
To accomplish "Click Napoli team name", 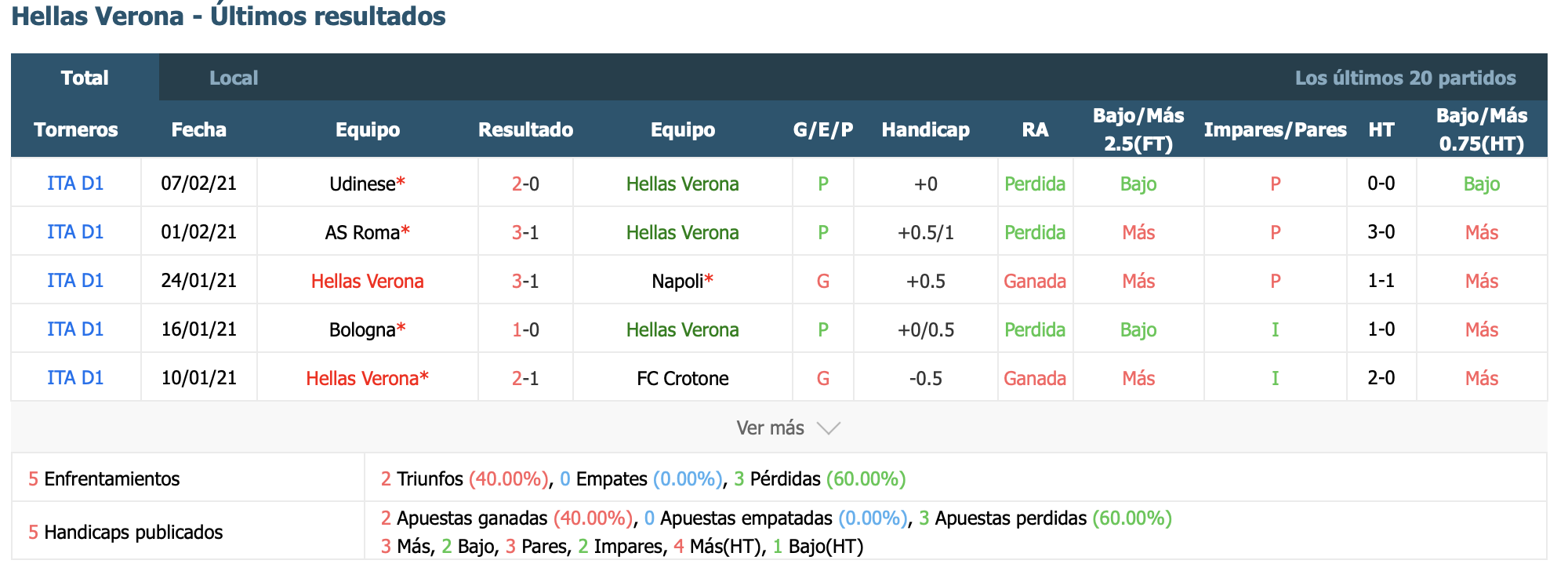I will (677, 281).
